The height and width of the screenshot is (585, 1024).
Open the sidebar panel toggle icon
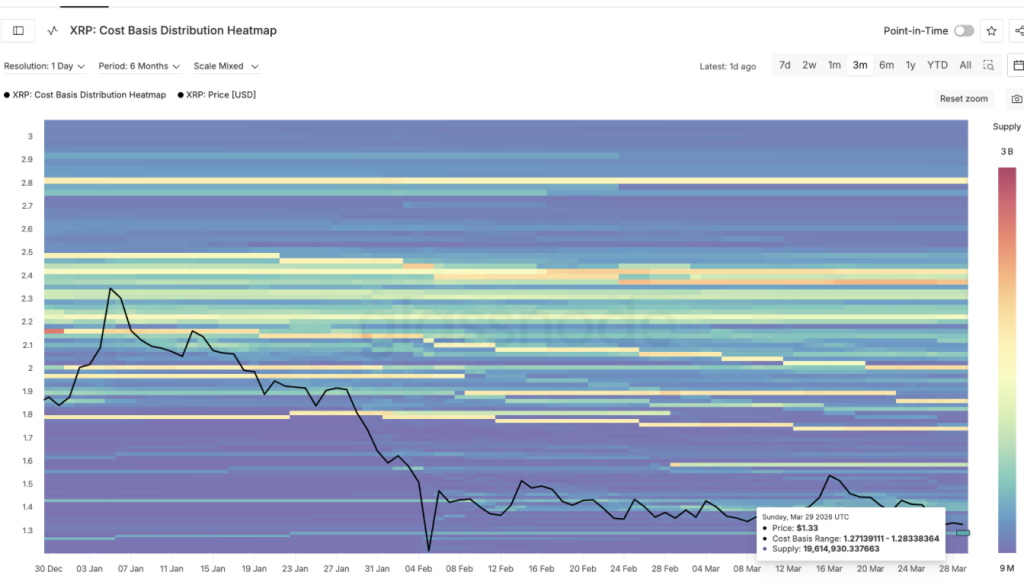[17, 30]
